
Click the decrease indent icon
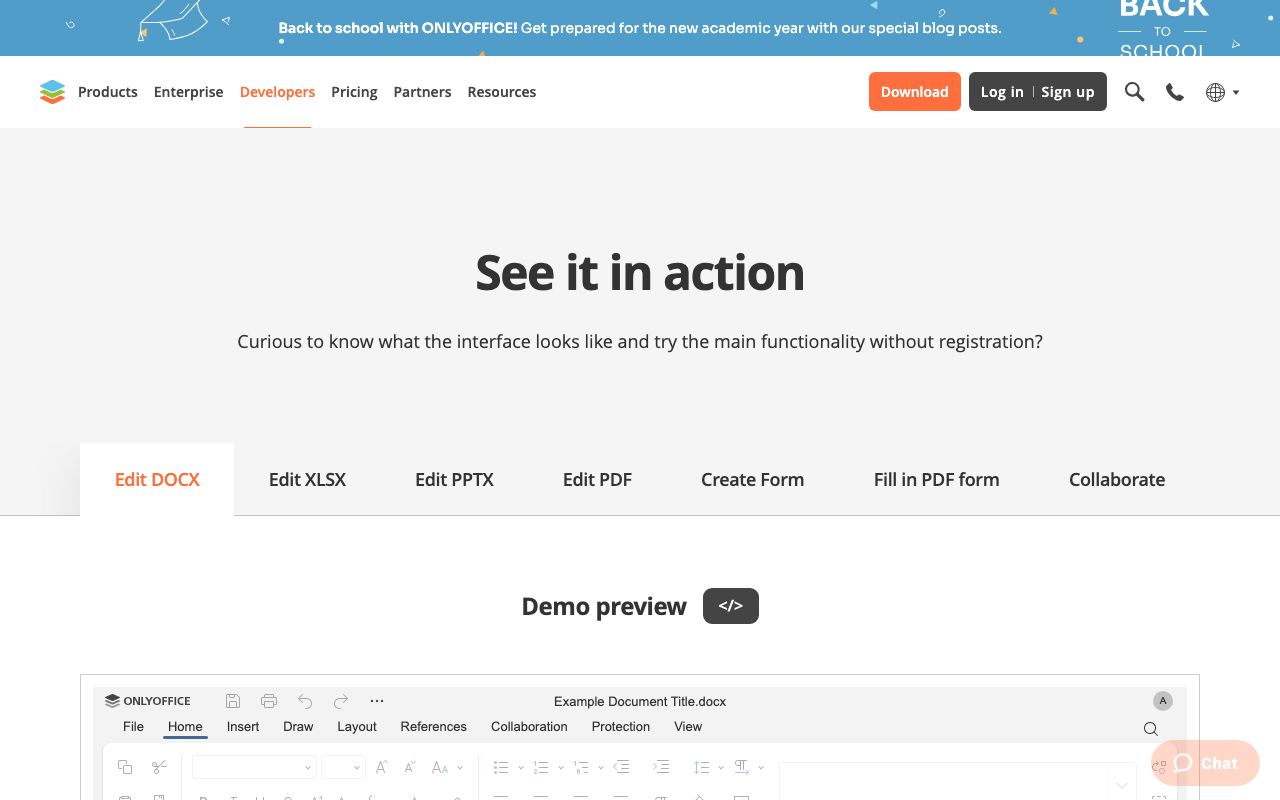coord(621,767)
